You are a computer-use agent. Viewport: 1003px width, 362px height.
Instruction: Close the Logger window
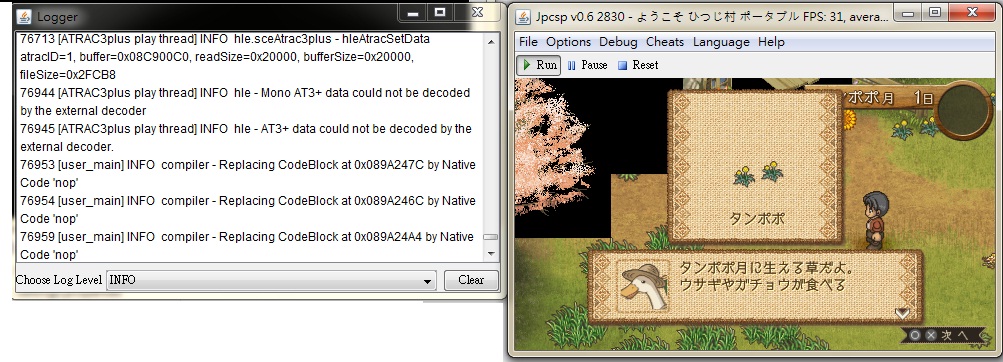coord(477,12)
